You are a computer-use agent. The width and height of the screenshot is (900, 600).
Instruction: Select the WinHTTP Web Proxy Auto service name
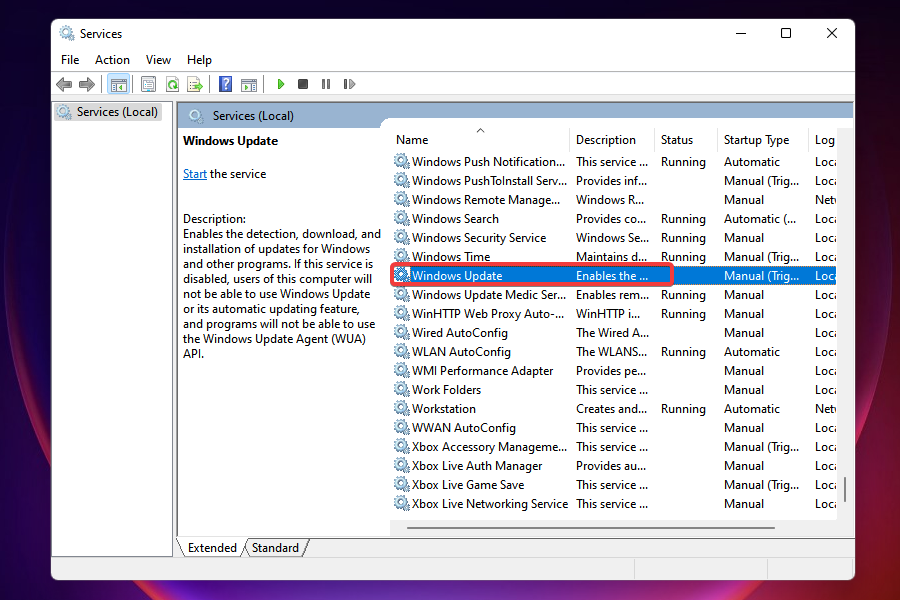[488, 313]
